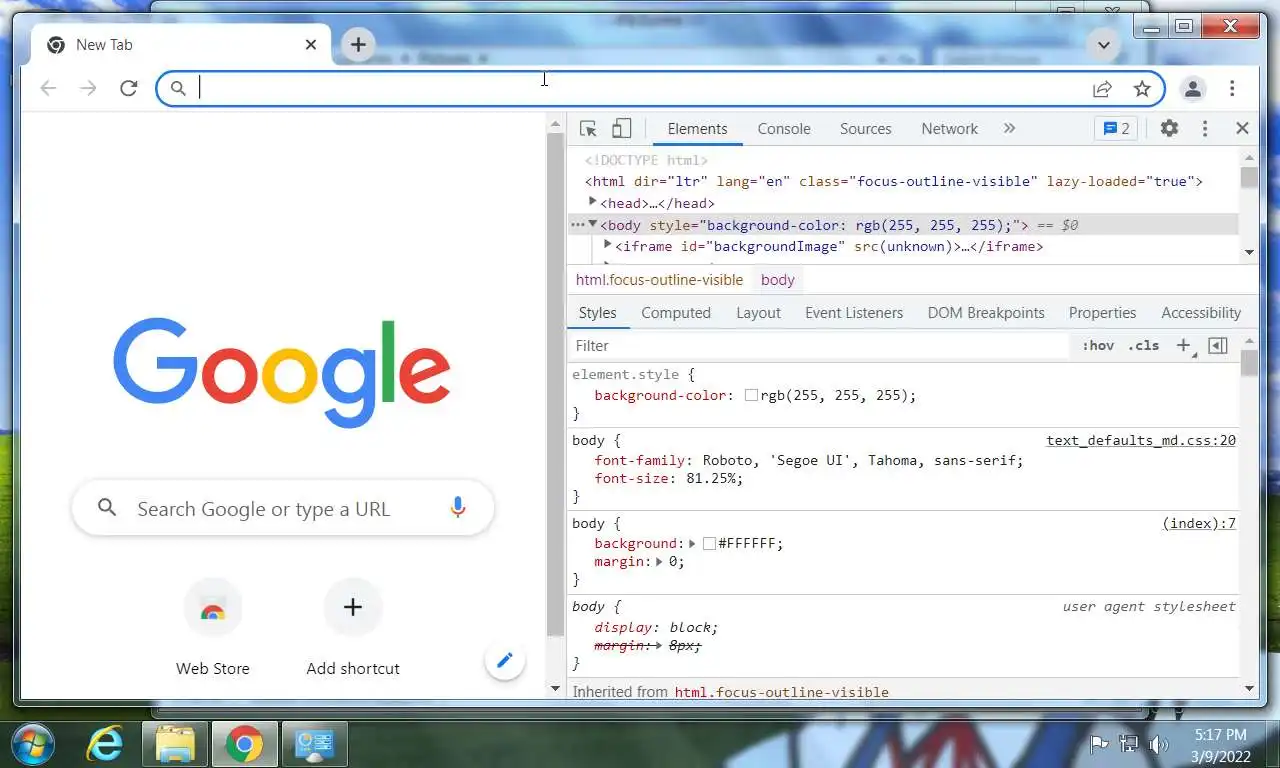Screen dimensions: 1280x768
Task: Expand the background shorthand property
Action: 692,544
